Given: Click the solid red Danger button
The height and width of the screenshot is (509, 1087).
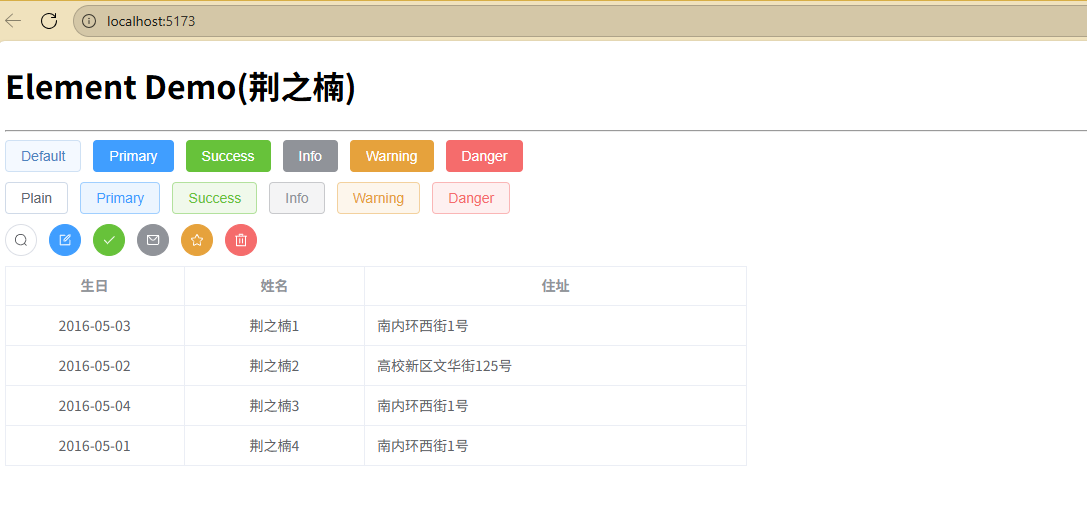Looking at the screenshot, I should pyautogui.click(x=484, y=156).
